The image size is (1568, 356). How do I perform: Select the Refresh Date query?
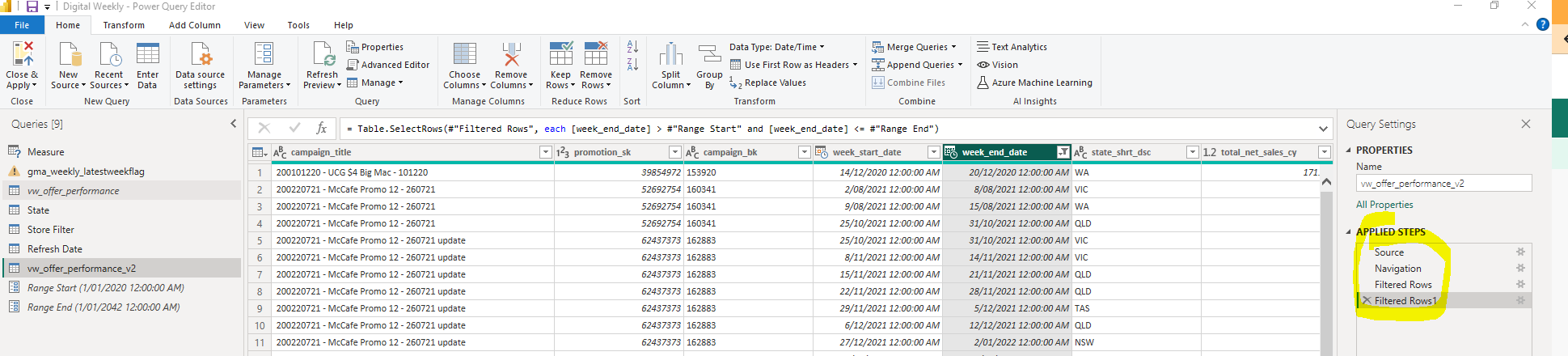point(122,248)
